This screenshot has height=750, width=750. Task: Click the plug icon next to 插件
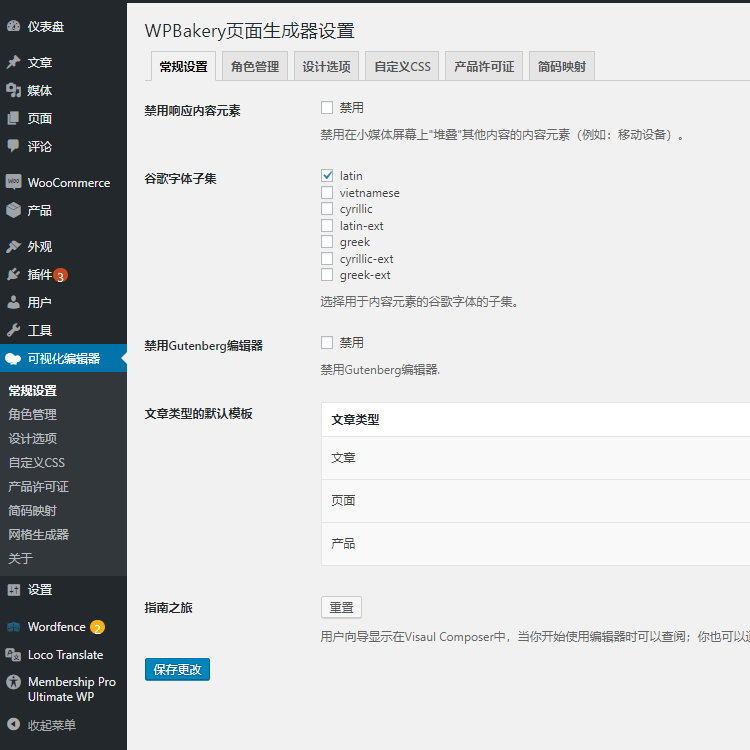(x=14, y=274)
